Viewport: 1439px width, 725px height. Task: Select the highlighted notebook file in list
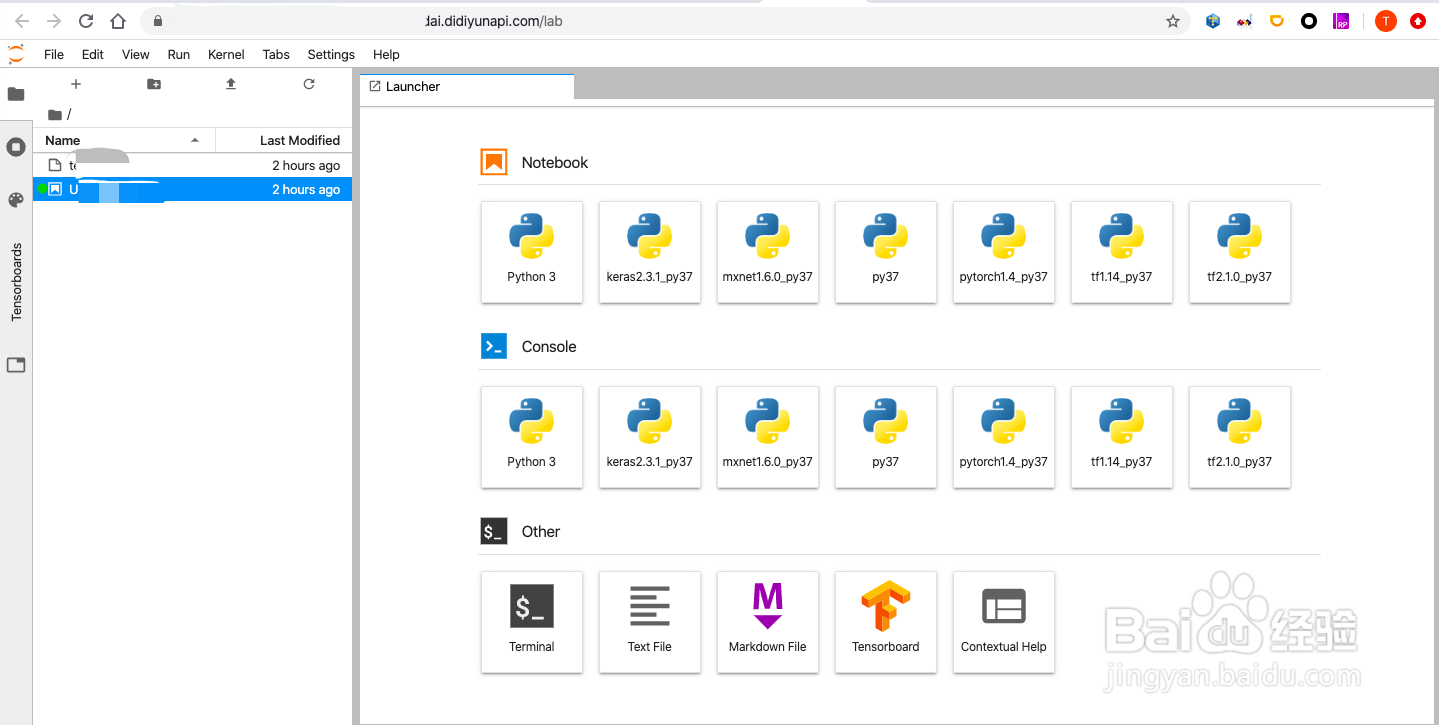(x=190, y=190)
